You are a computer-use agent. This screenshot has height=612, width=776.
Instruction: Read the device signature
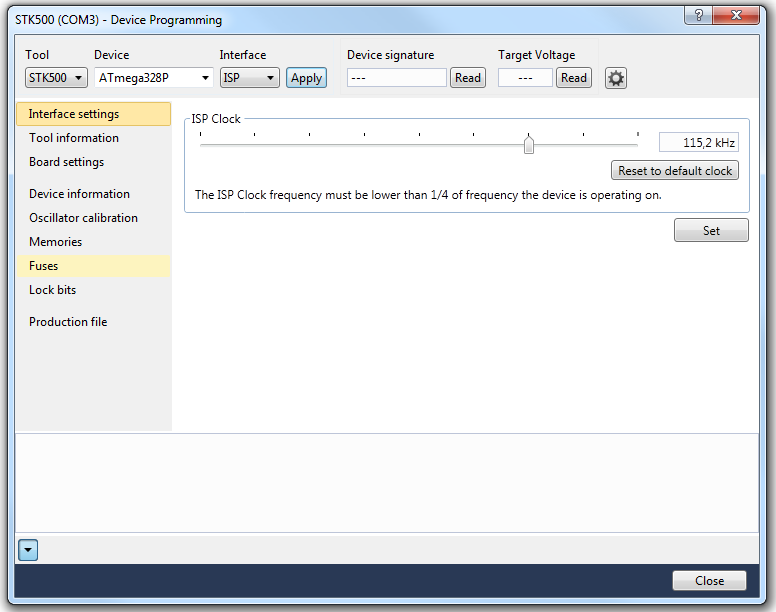[467, 78]
